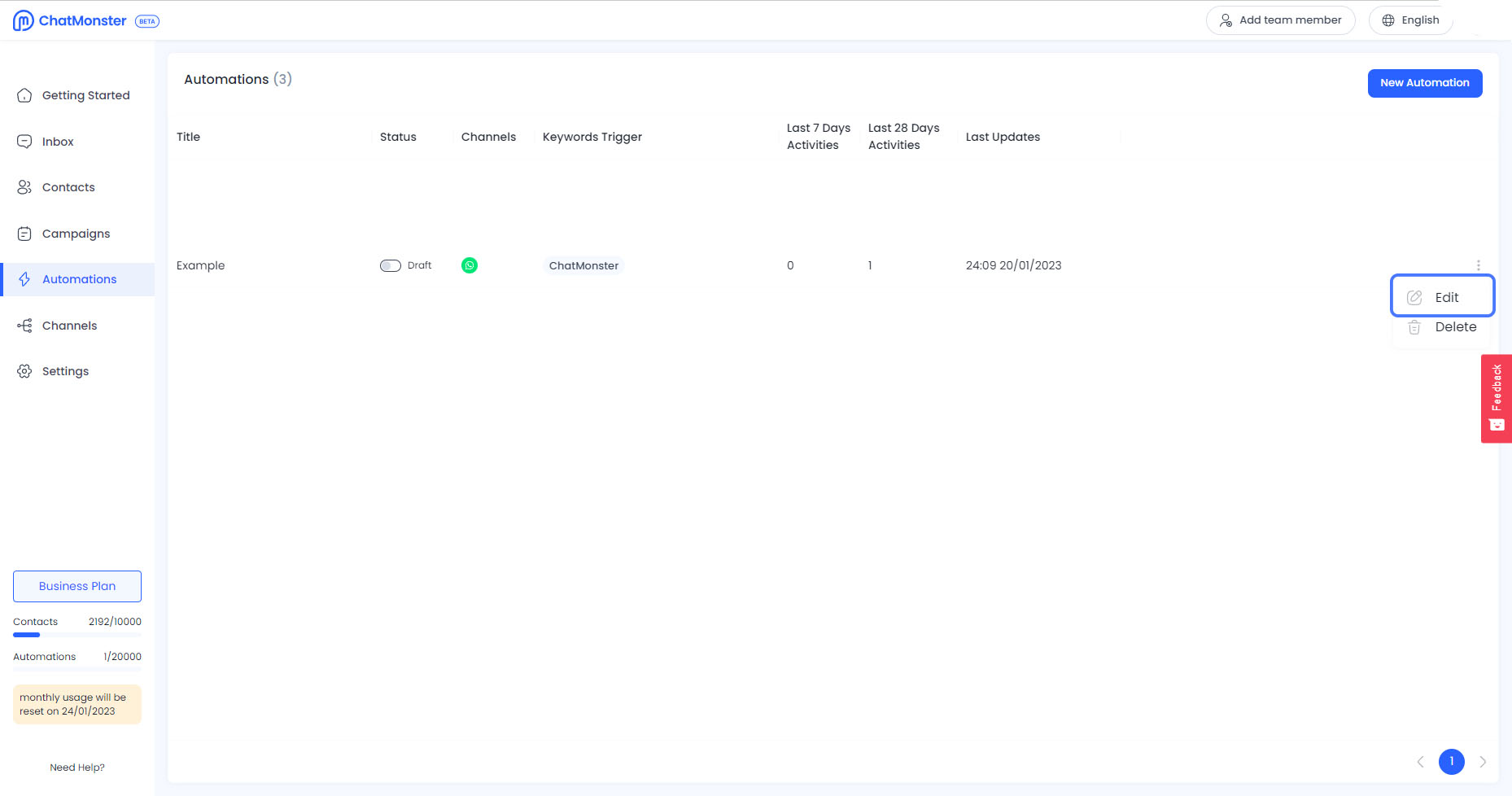Click the WhatsApp channel icon
Image resolution: width=1512 pixels, height=796 pixels.
(x=470, y=265)
